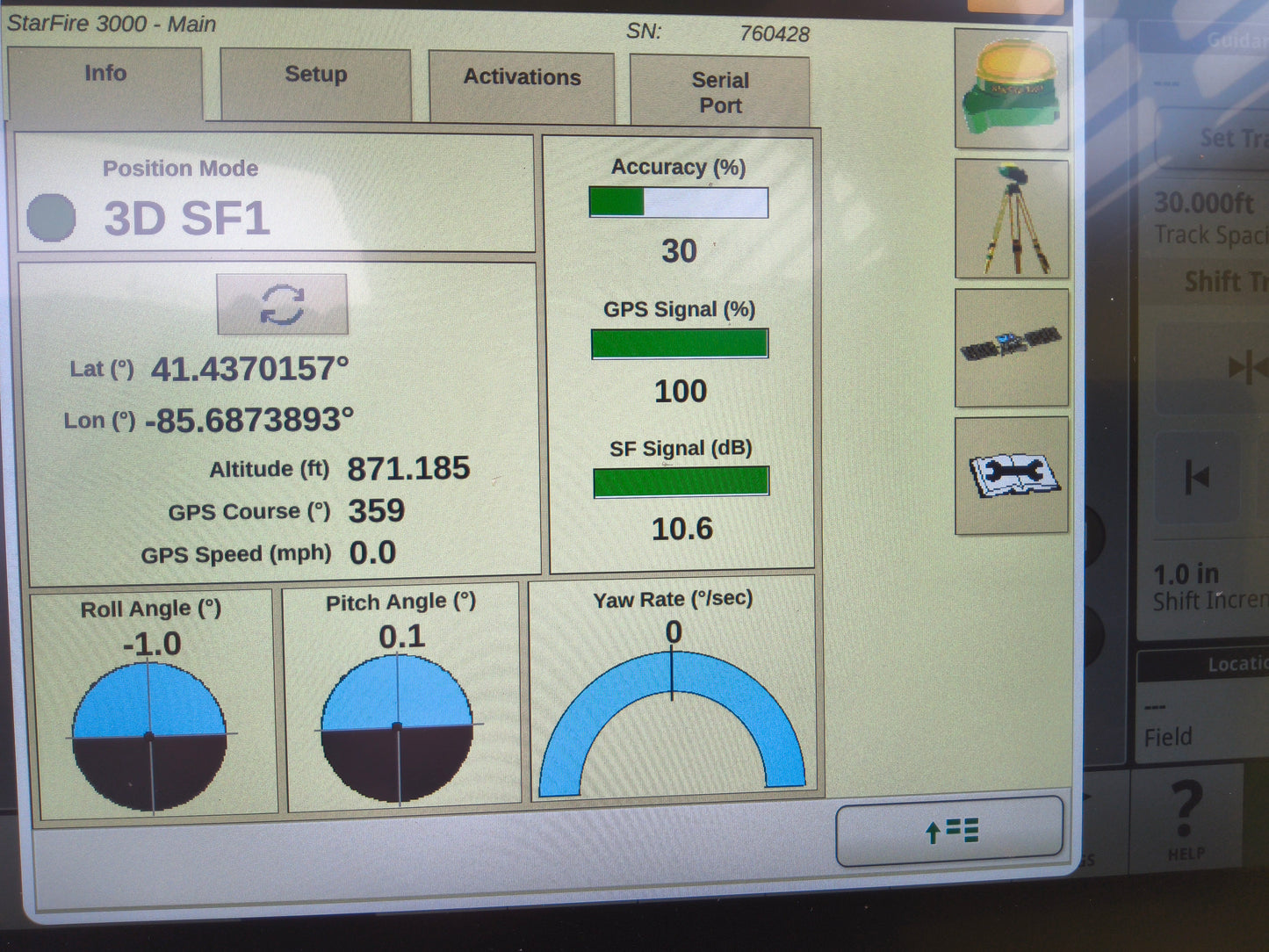This screenshot has width=1269, height=952.
Task: Click the Field entry in background Location panel
Action: [x=1168, y=737]
